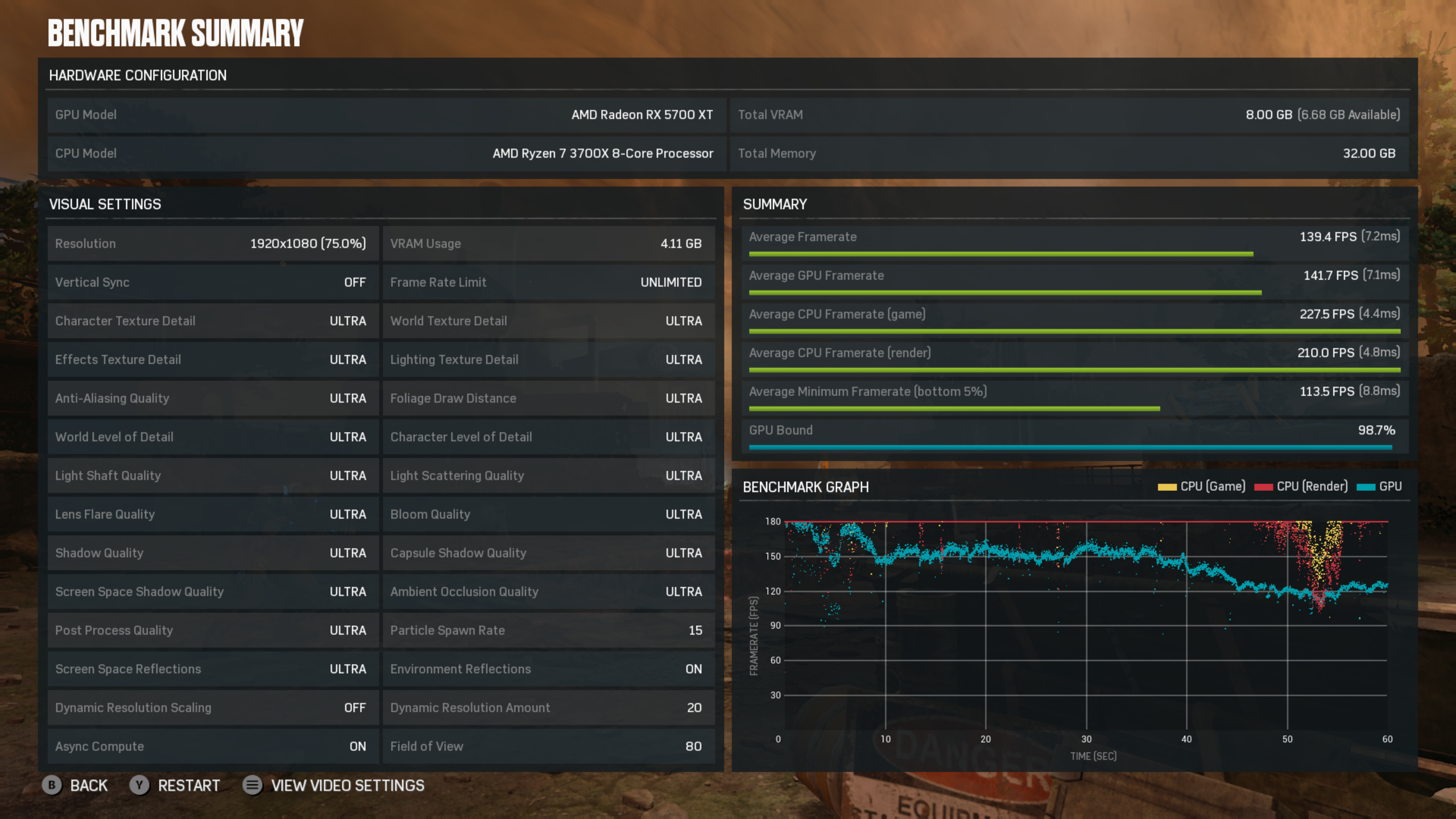This screenshot has height=819, width=1456.
Task: Select the Vertical Sync OFF row
Action: 213,282
